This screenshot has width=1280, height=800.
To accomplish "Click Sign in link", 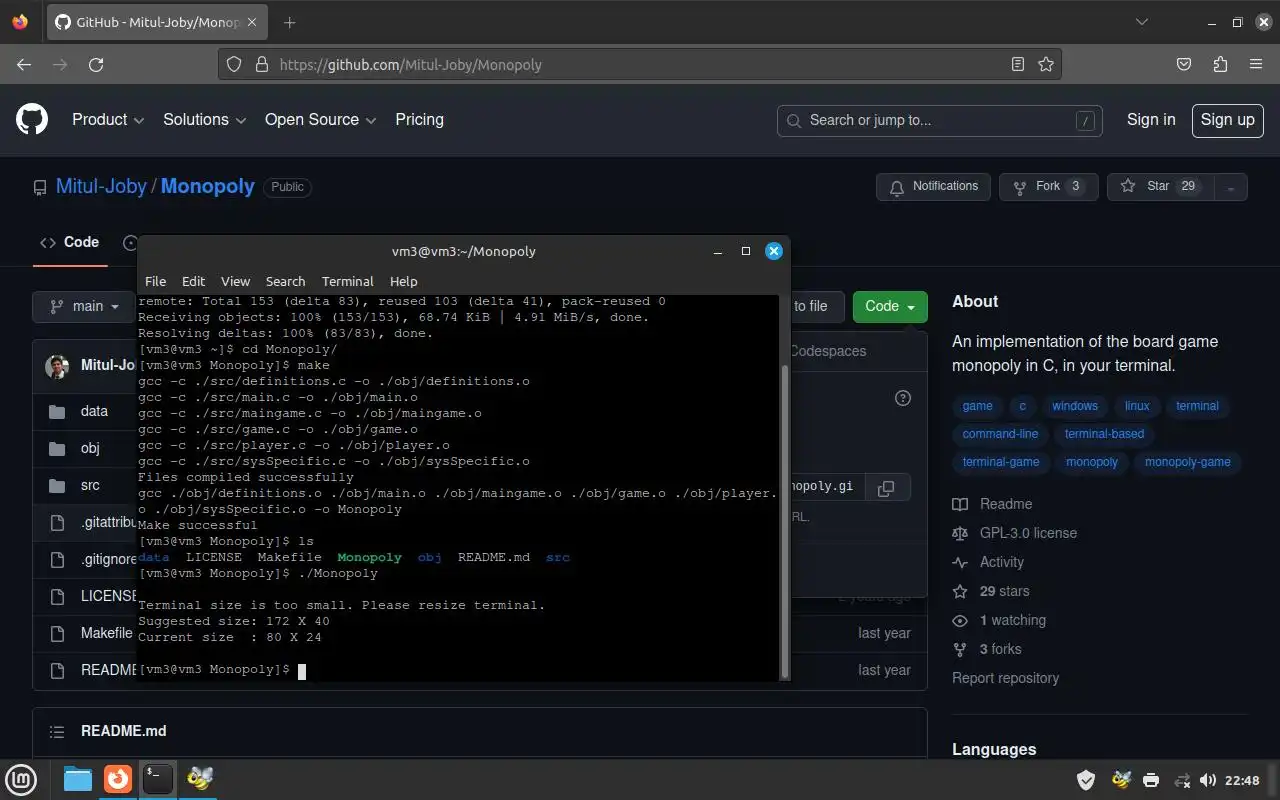I will coord(1151,119).
